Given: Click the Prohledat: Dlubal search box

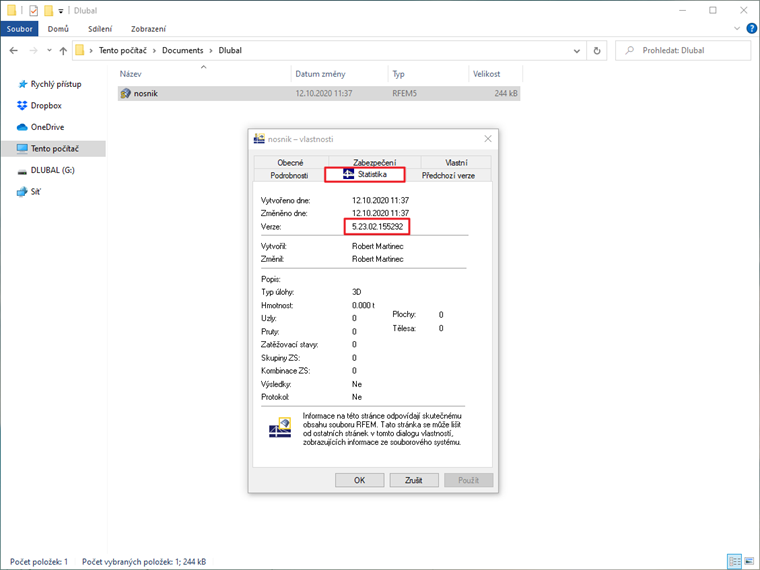Looking at the screenshot, I should tap(683, 50).
